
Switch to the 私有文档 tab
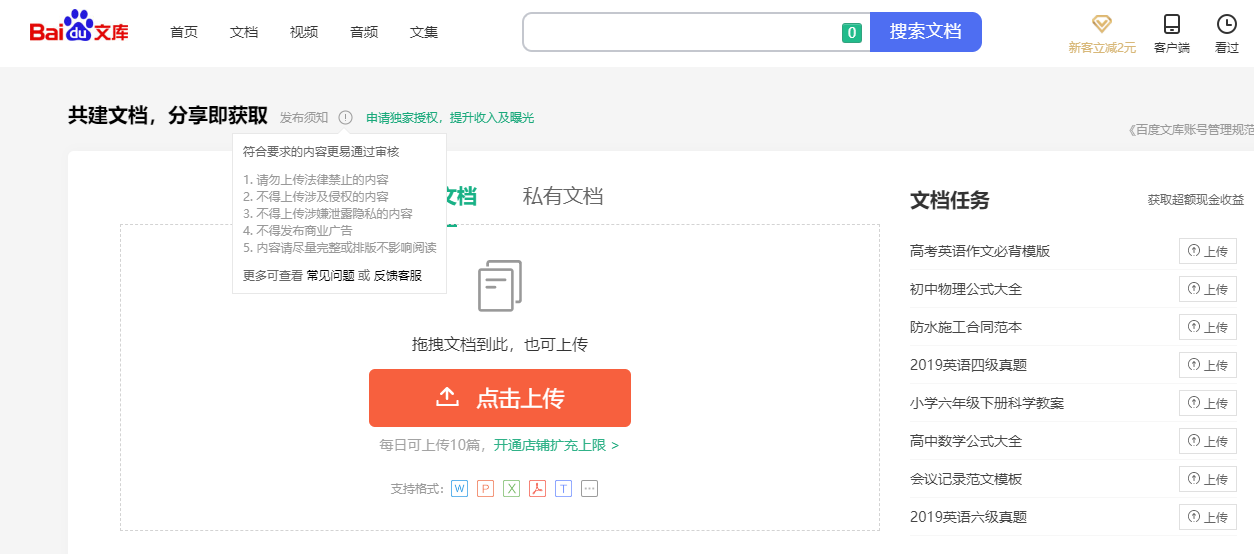pyautogui.click(x=563, y=196)
